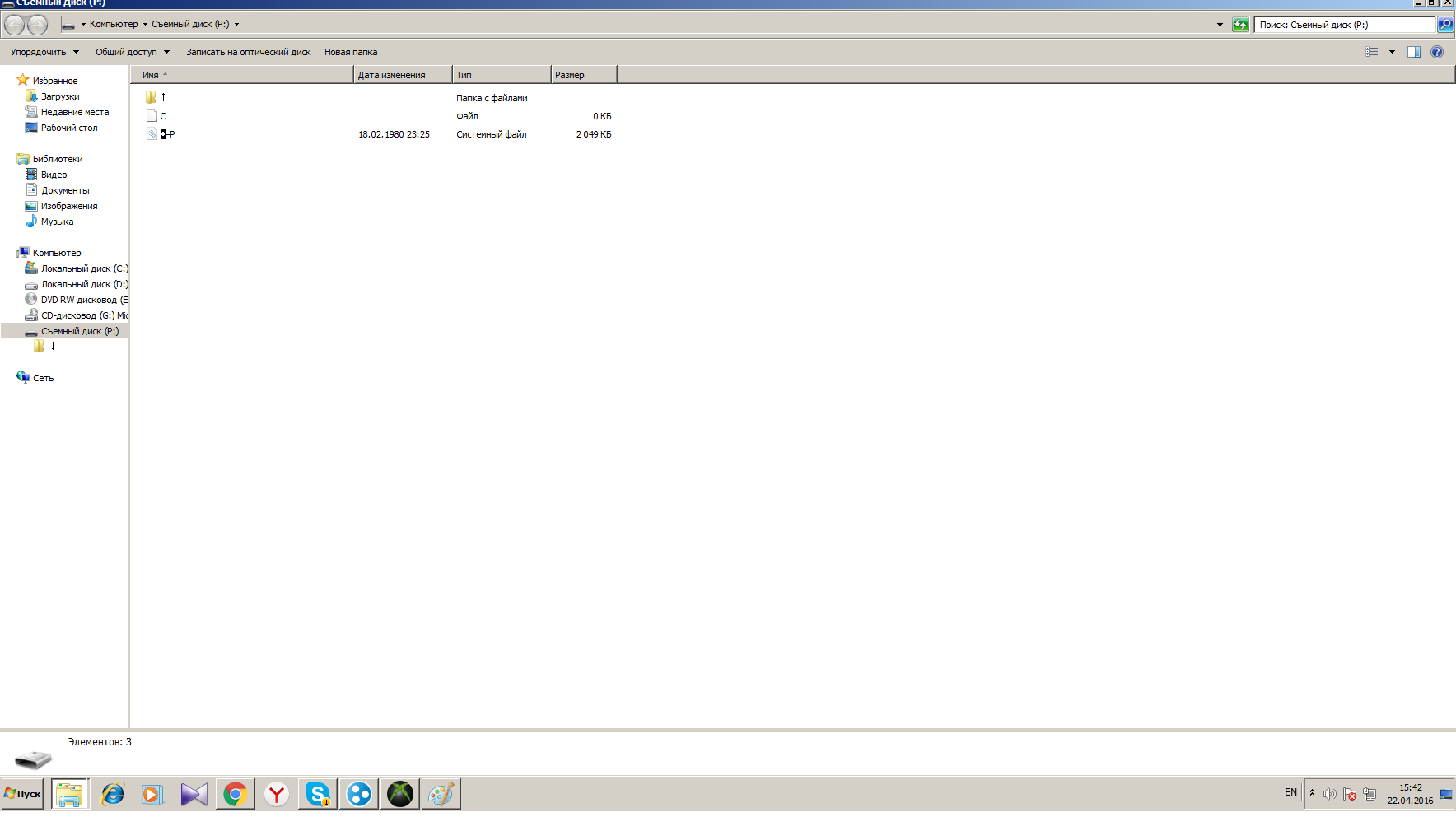Open DVD RW дисковод in sidebar
This screenshot has width=1456, height=817.
click(x=84, y=300)
